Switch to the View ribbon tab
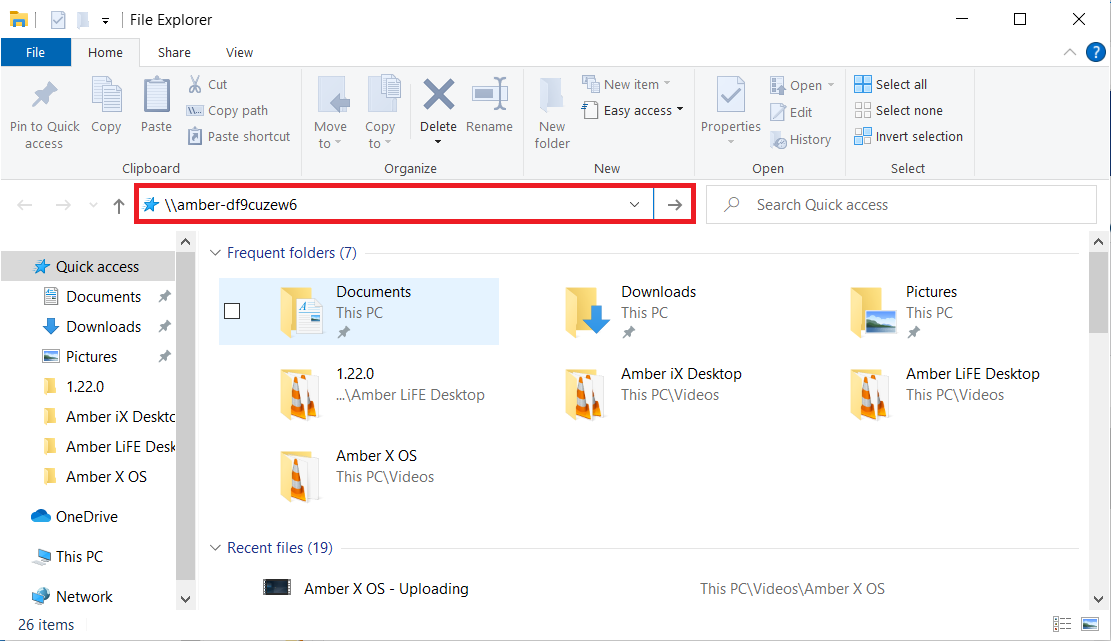 [x=239, y=52]
